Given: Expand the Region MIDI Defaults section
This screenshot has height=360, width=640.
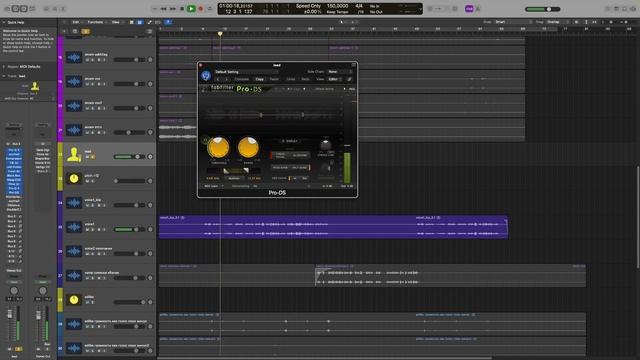Looking at the screenshot, I should click(4, 67).
